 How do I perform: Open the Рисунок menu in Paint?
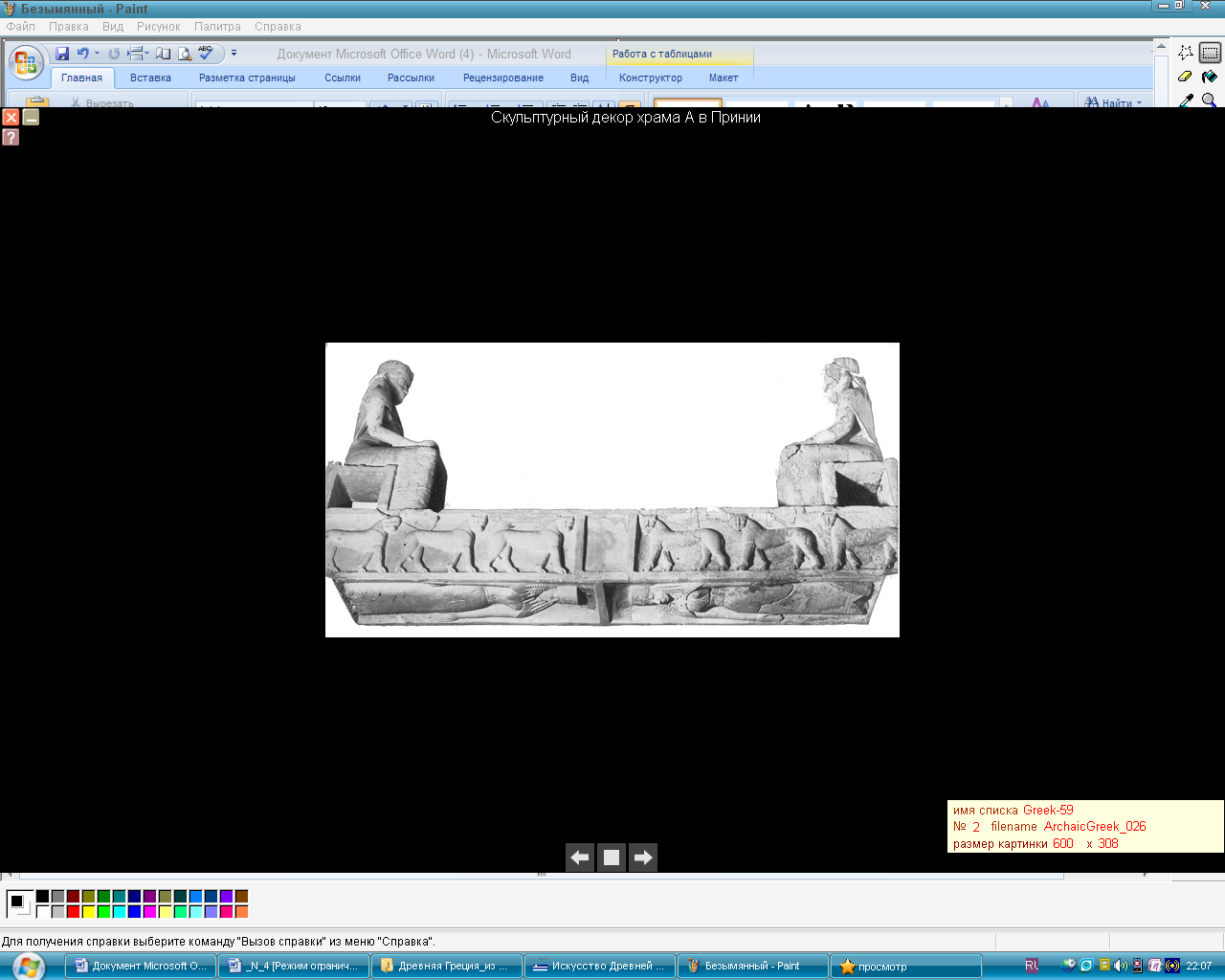(158, 27)
